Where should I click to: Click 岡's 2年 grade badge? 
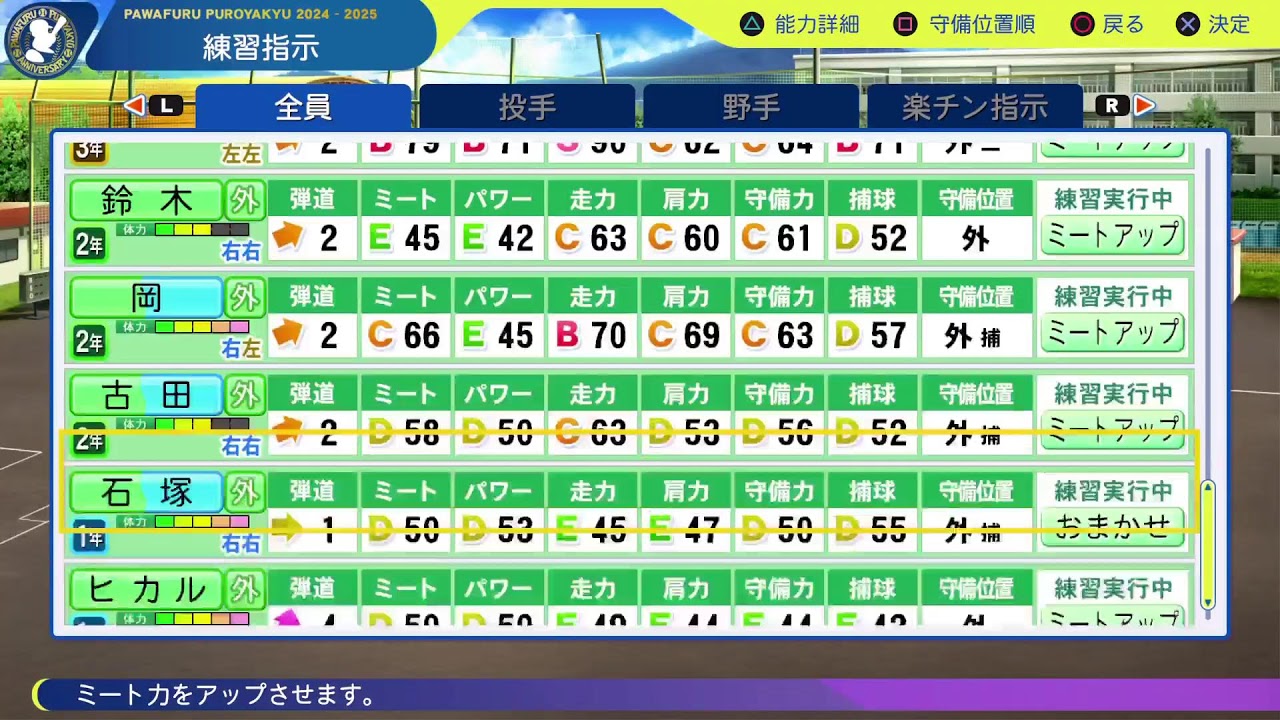tap(88, 341)
